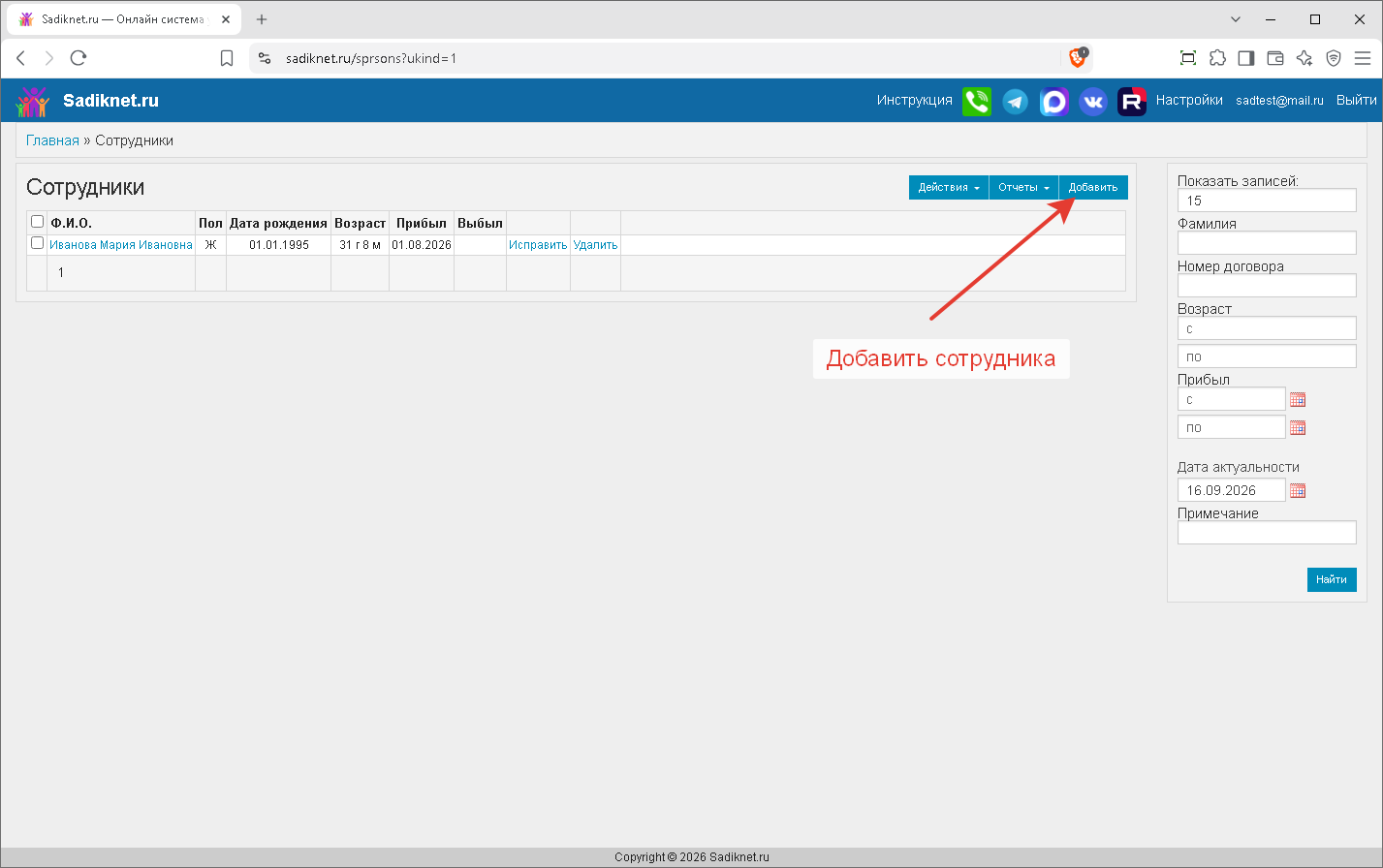Bookmark this page icon
1383x868 pixels.
coord(227,58)
